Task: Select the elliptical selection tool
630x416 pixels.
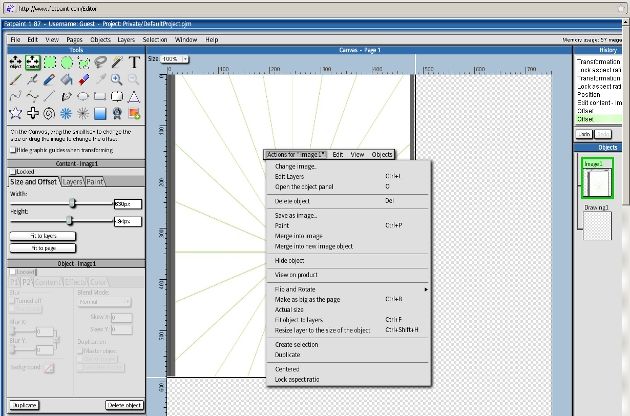Action: pyautogui.click(x=67, y=62)
